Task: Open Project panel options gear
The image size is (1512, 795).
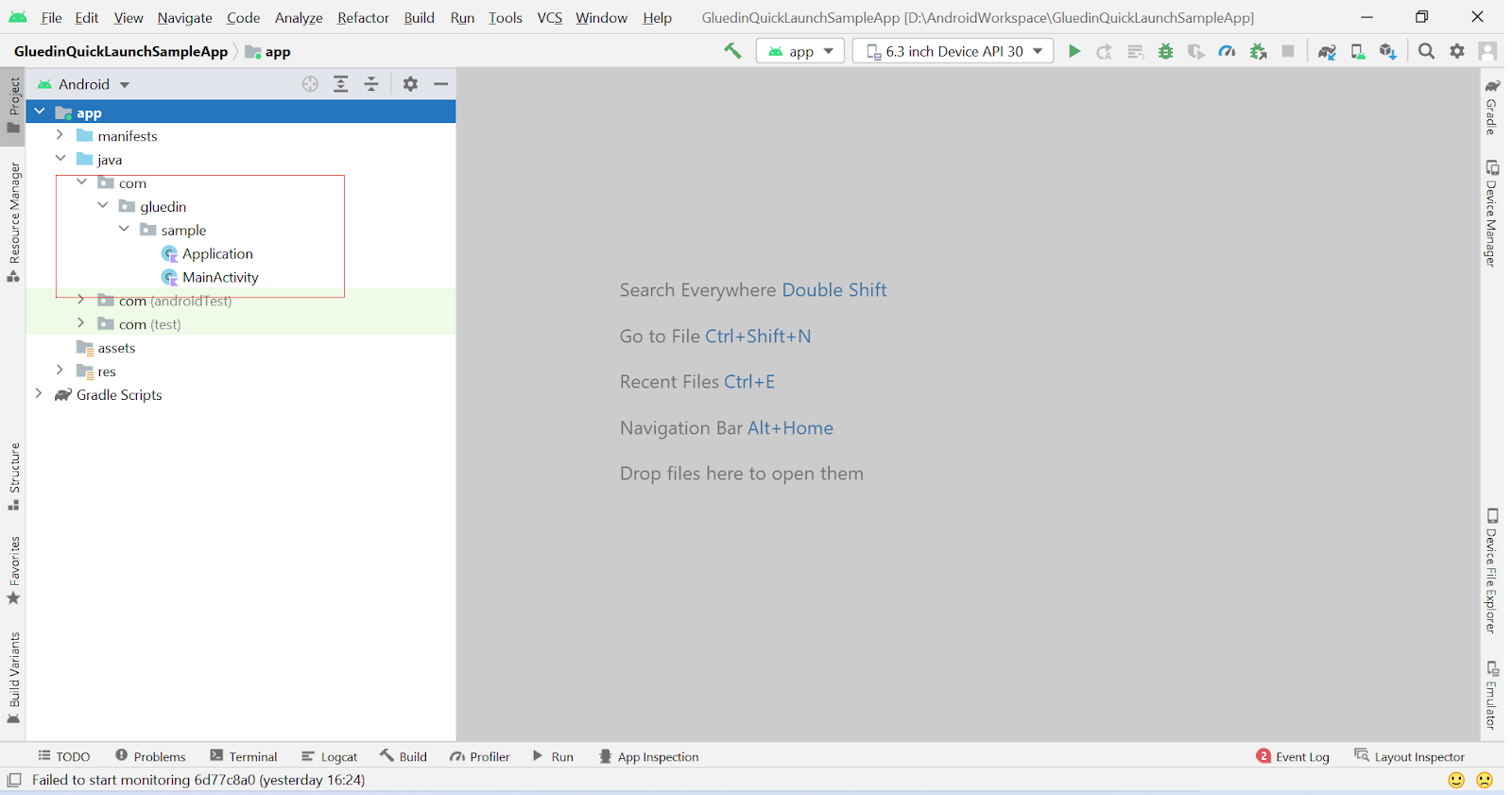Action: point(410,84)
